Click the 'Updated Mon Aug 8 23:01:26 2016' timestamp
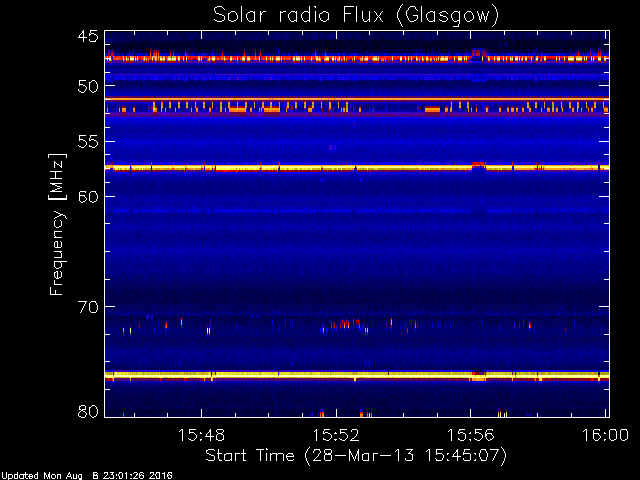This screenshot has height=480, width=640. 87,476
